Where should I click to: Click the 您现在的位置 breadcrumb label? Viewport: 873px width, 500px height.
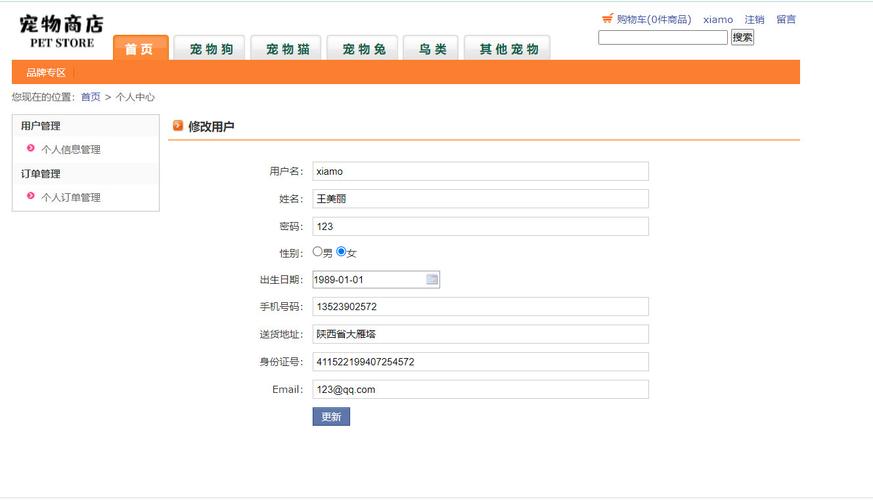42,97
